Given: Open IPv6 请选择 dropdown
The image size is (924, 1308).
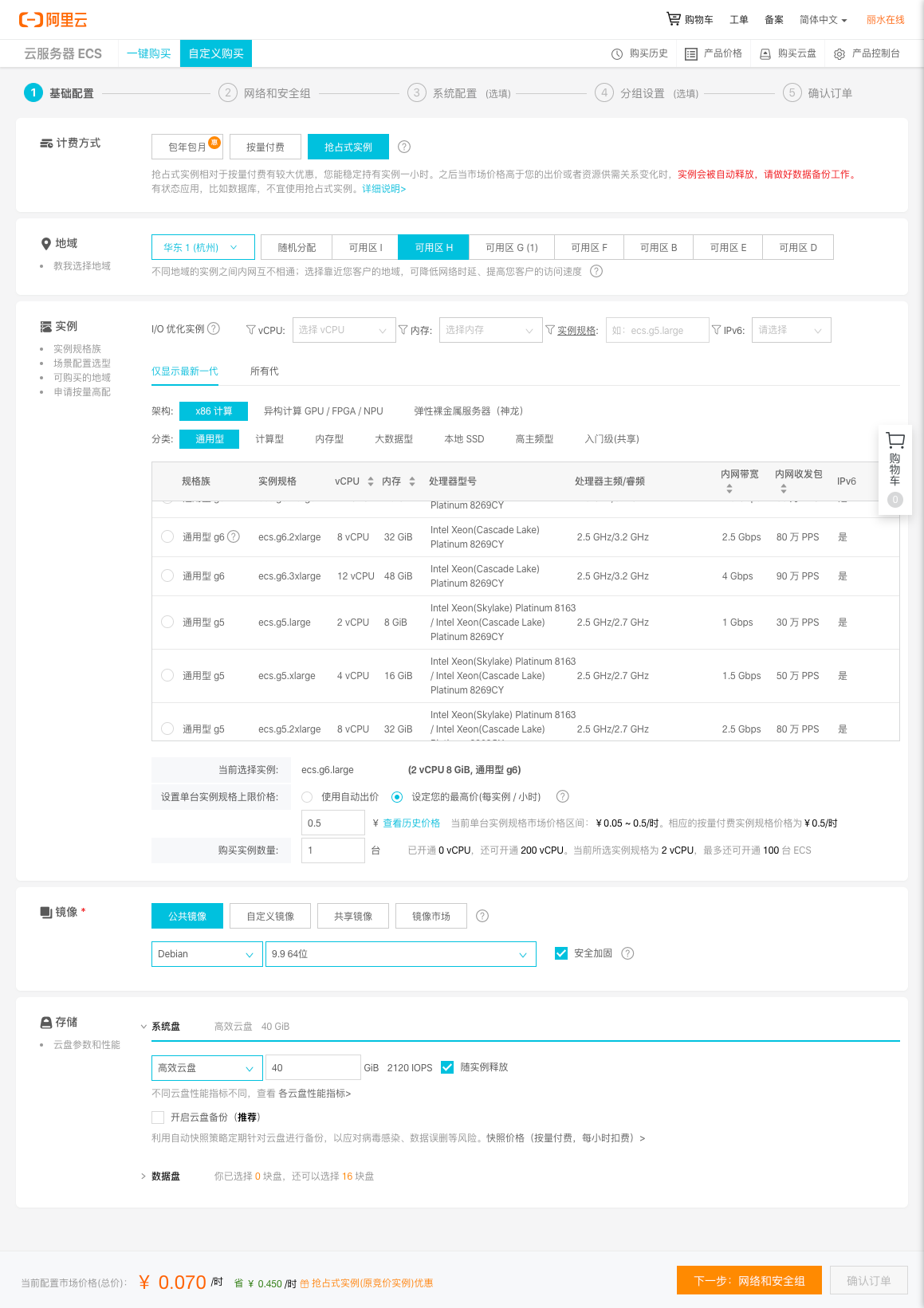Looking at the screenshot, I should tap(792, 330).
